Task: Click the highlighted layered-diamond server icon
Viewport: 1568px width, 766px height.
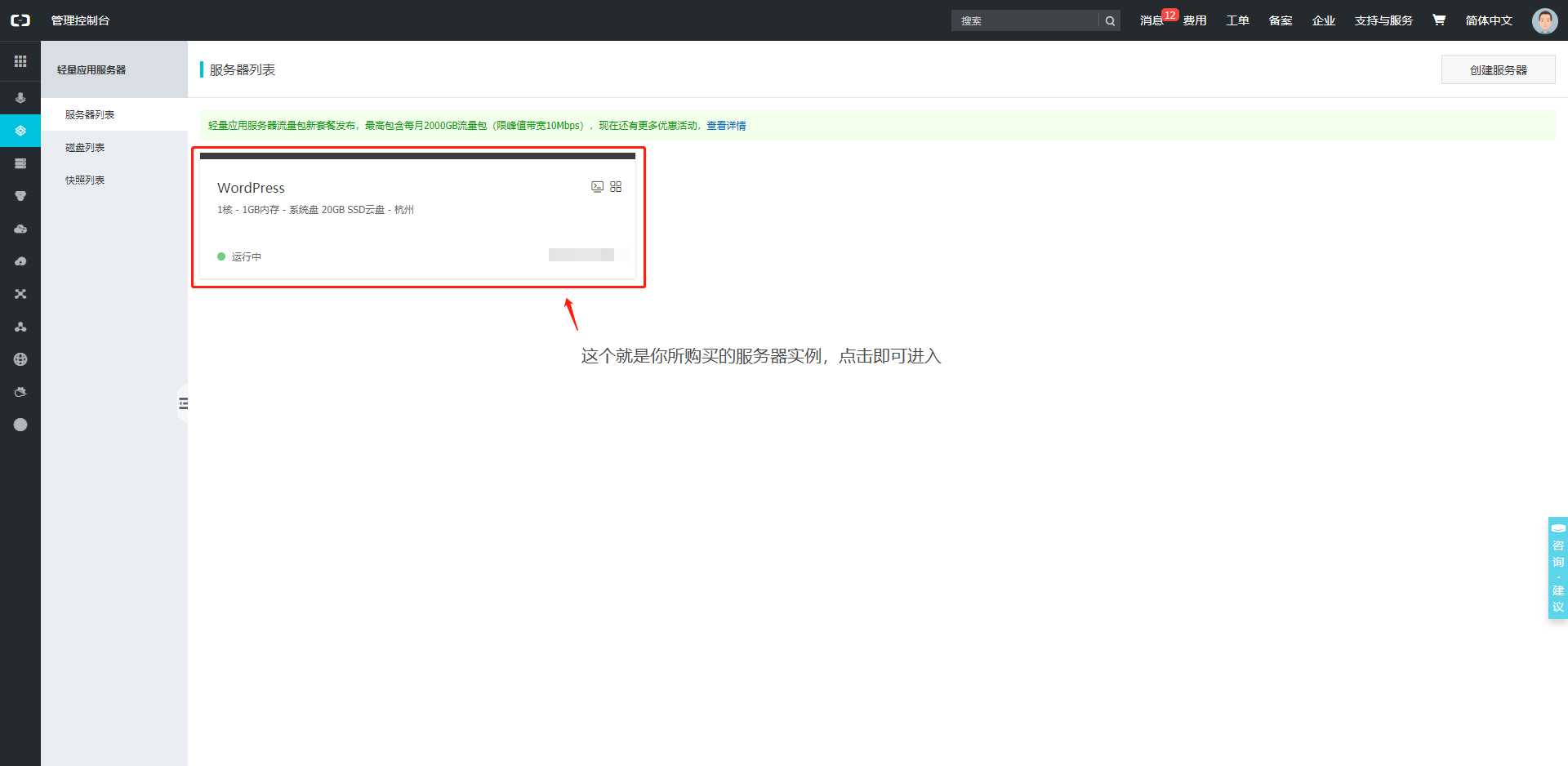Action: click(20, 131)
